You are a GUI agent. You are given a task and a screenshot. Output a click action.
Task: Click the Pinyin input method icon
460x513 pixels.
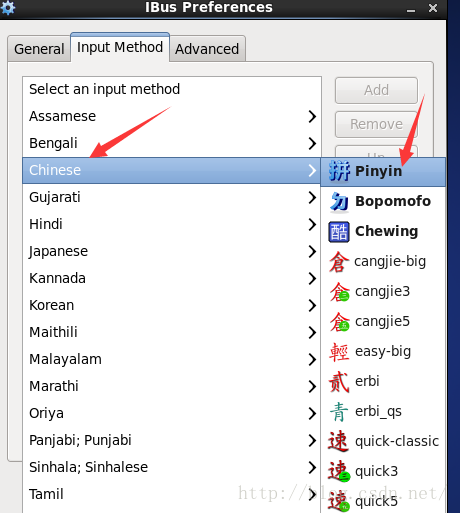pos(339,171)
